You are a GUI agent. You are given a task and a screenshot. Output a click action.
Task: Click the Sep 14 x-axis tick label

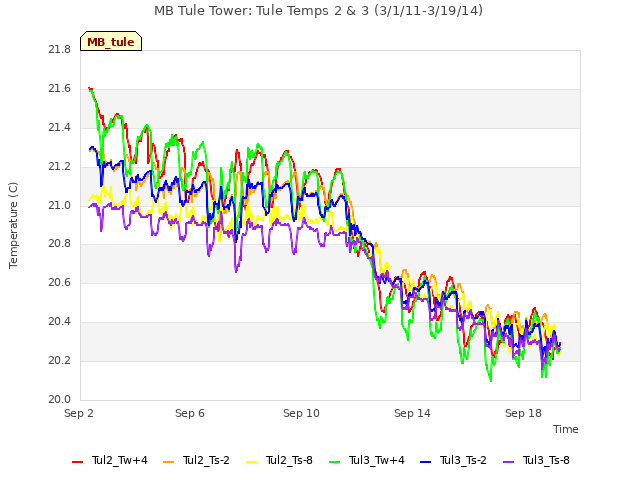[x=412, y=413]
